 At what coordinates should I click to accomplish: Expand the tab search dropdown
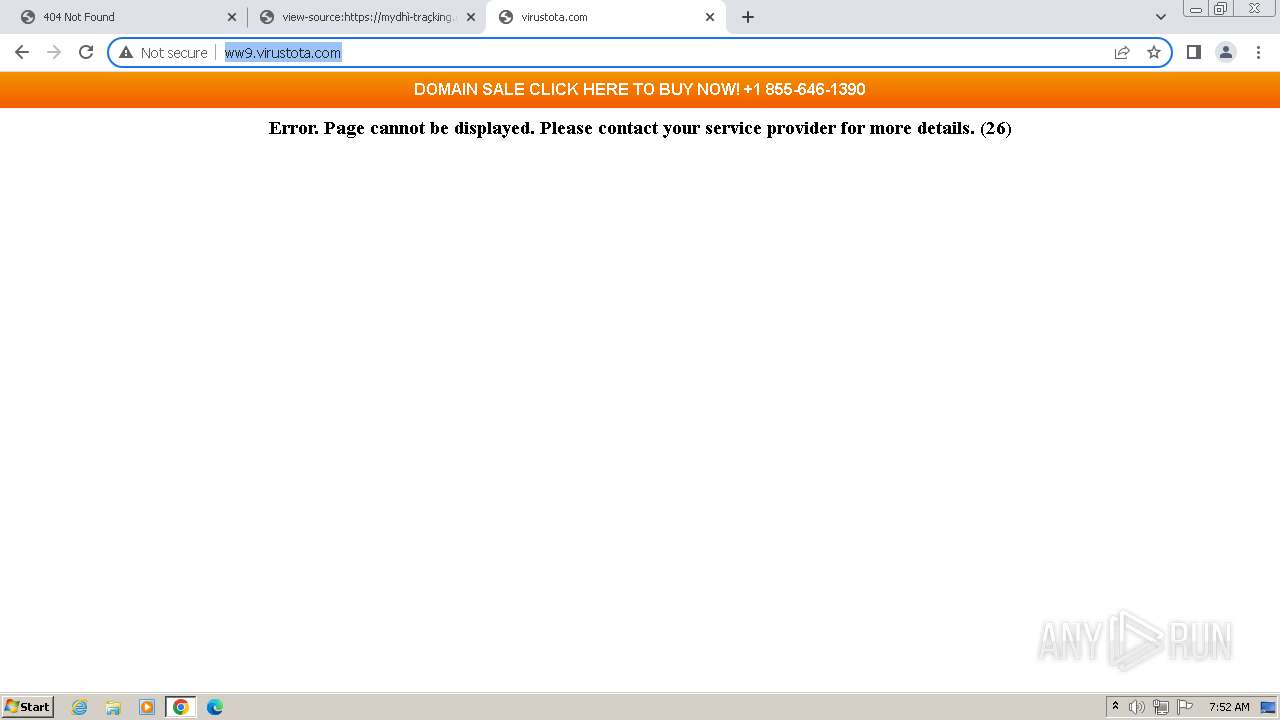click(x=1160, y=17)
